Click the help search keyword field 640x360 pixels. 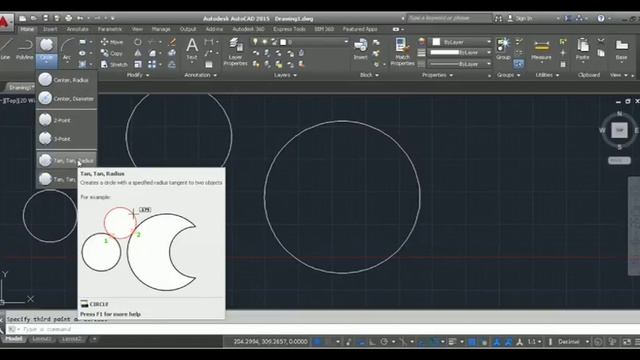(449, 18)
